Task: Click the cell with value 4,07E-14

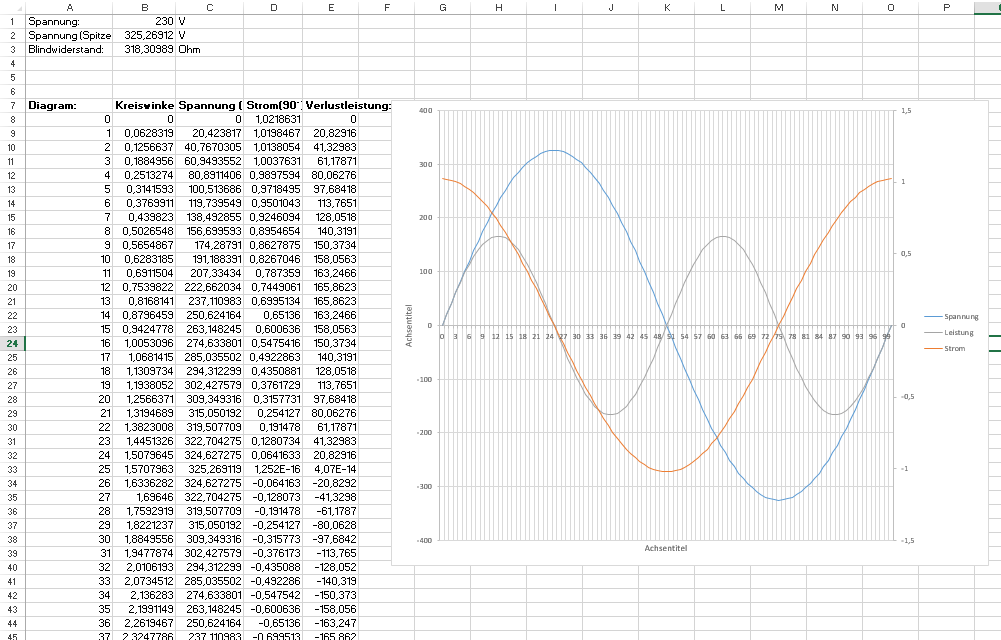Action: tap(331, 469)
